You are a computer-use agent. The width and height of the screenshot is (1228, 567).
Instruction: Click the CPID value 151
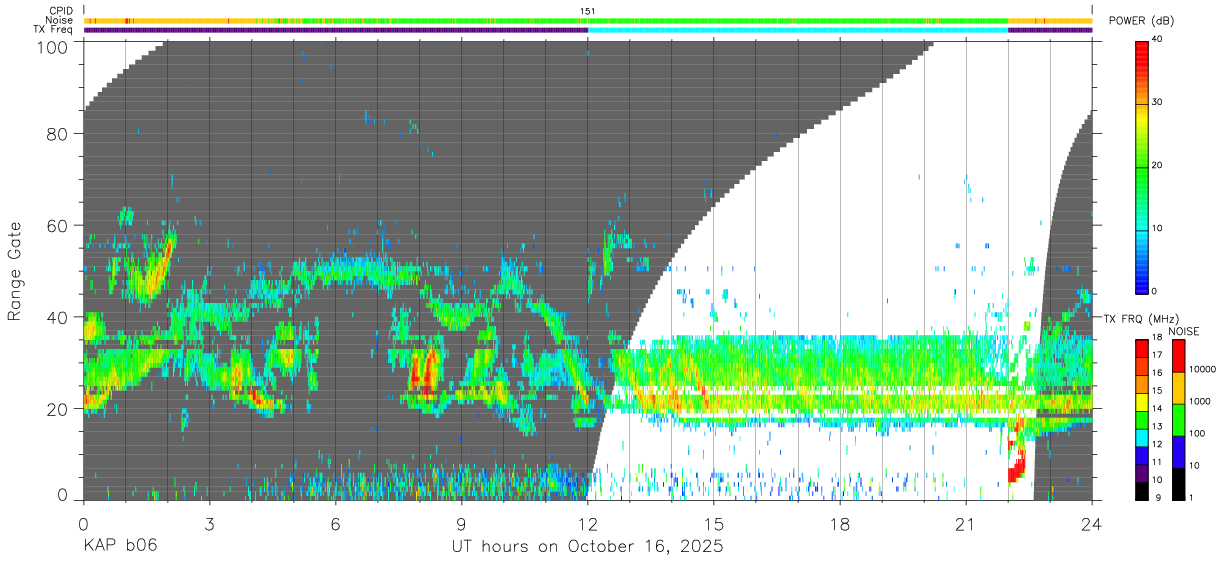[x=588, y=11]
